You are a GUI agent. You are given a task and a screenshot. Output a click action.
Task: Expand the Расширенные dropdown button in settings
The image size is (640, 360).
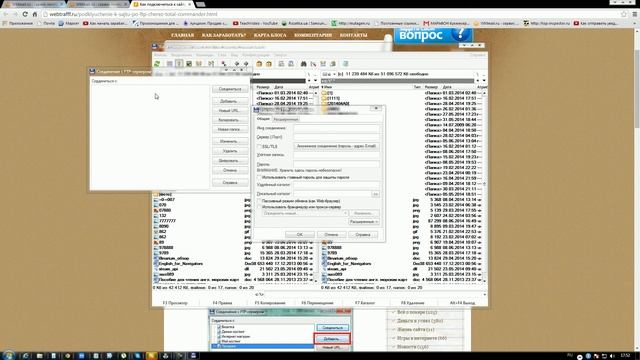point(364,222)
